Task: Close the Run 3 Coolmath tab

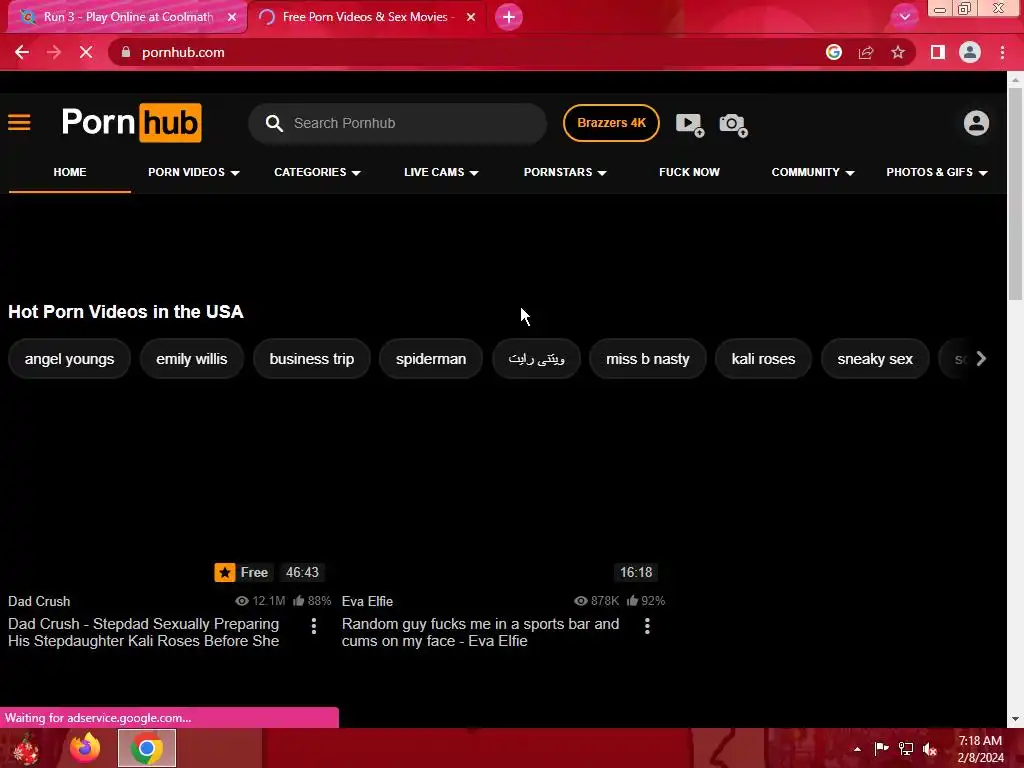Action: pos(232,17)
